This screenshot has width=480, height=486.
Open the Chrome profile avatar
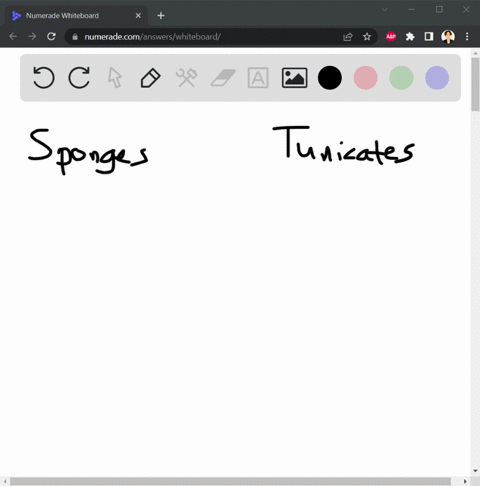point(448,37)
